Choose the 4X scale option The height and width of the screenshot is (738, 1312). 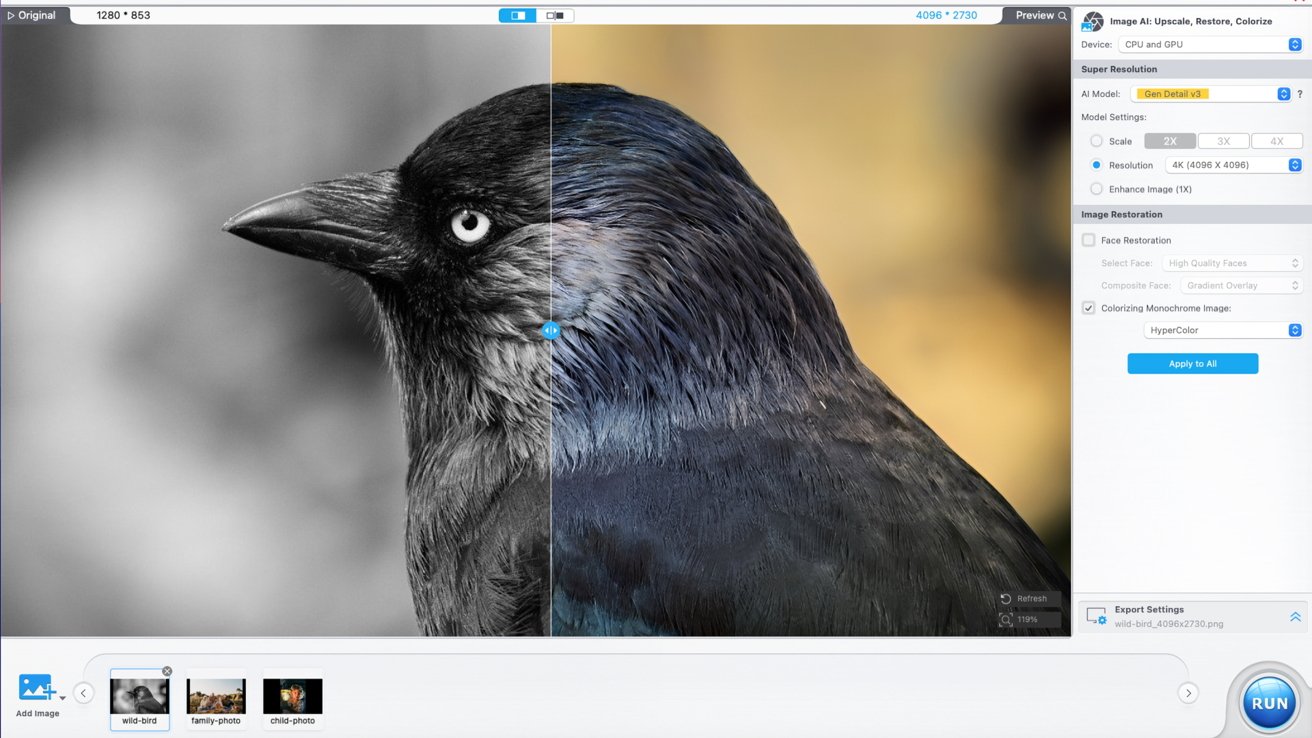1276,141
